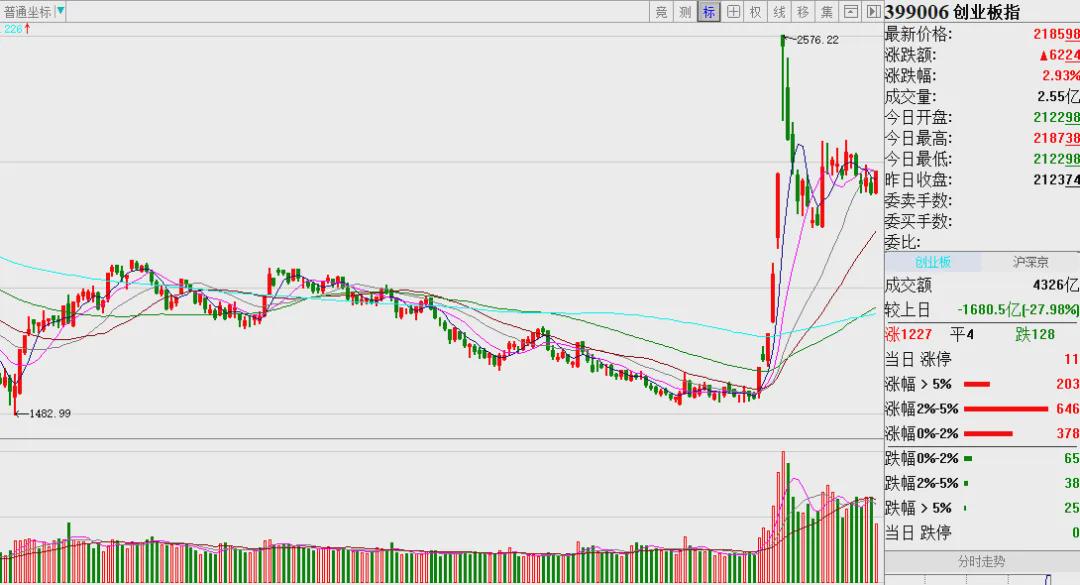The height and width of the screenshot is (585, 1080).
Task: Click the 普通坐标 label
Action: click(x=28, y=12)
